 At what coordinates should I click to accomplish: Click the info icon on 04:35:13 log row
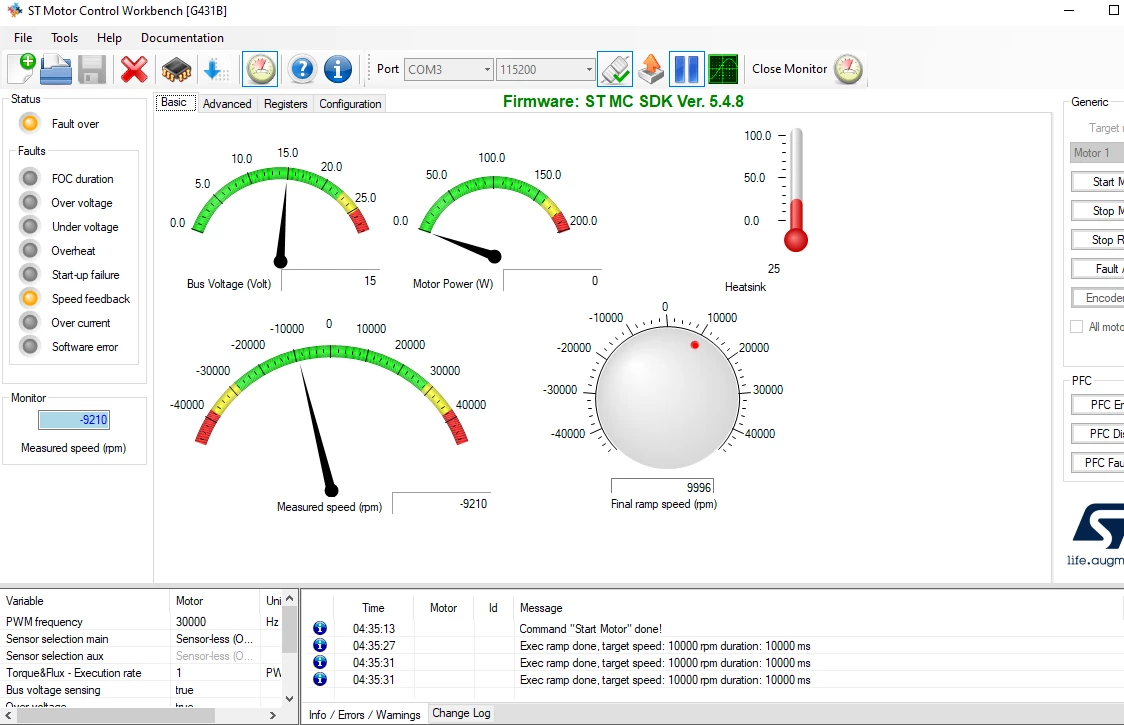[x=320, y=628]
